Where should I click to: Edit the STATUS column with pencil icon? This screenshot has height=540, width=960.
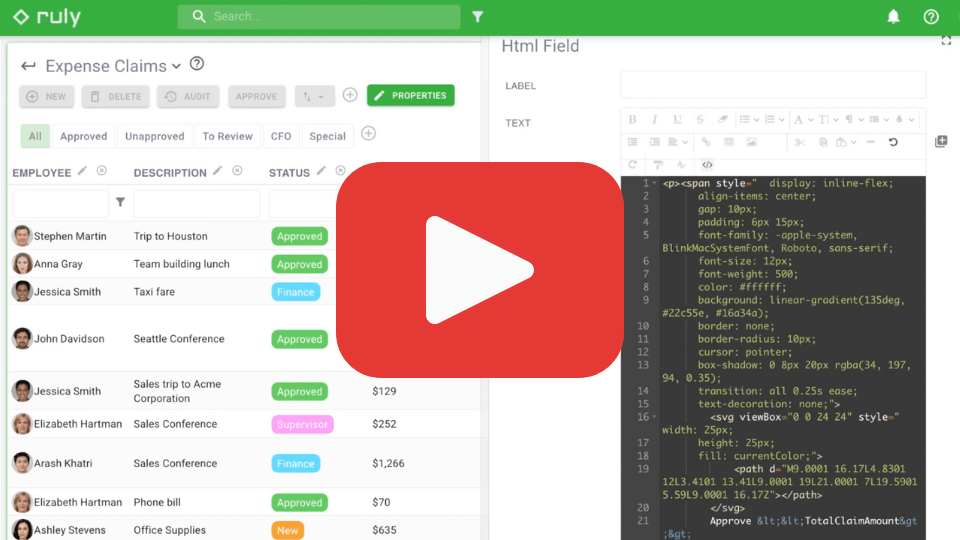tap(321, 171)
